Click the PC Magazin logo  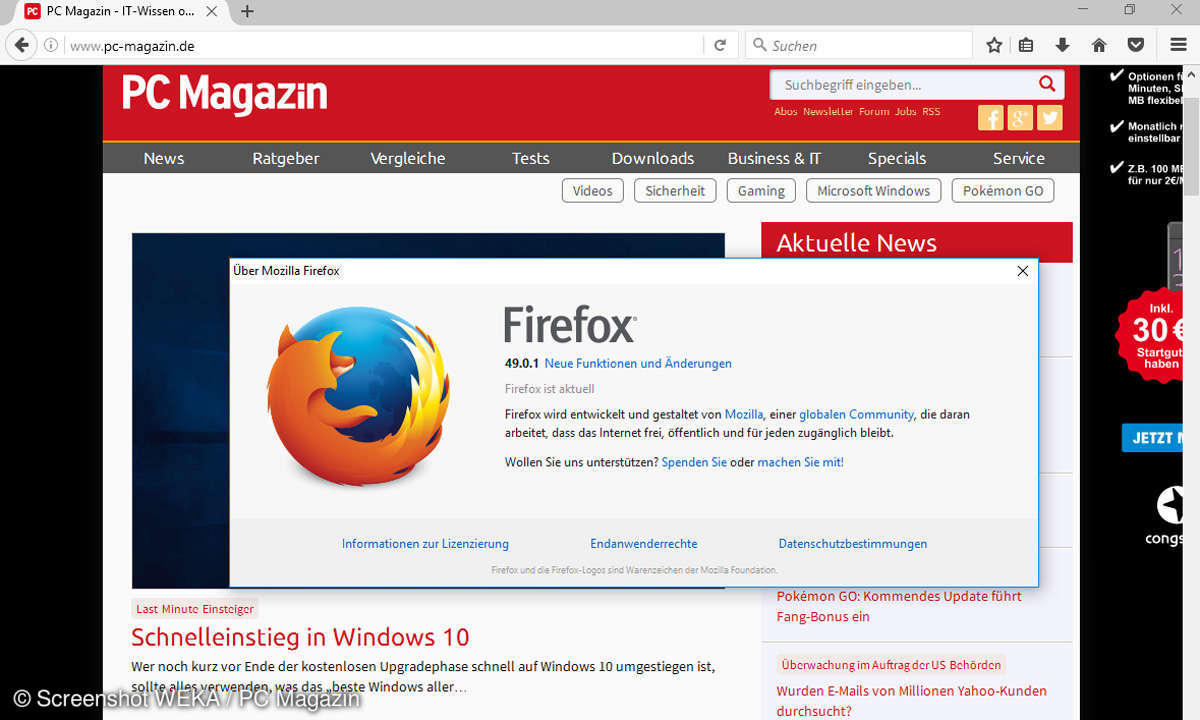tap(225, 95)
